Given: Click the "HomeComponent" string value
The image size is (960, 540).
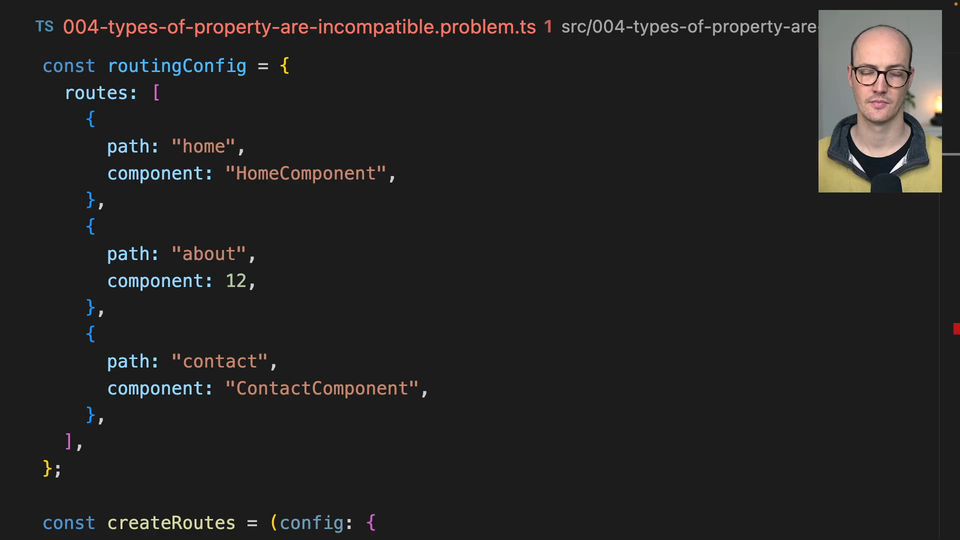Looking at the screenshot, I should point(305,174).
